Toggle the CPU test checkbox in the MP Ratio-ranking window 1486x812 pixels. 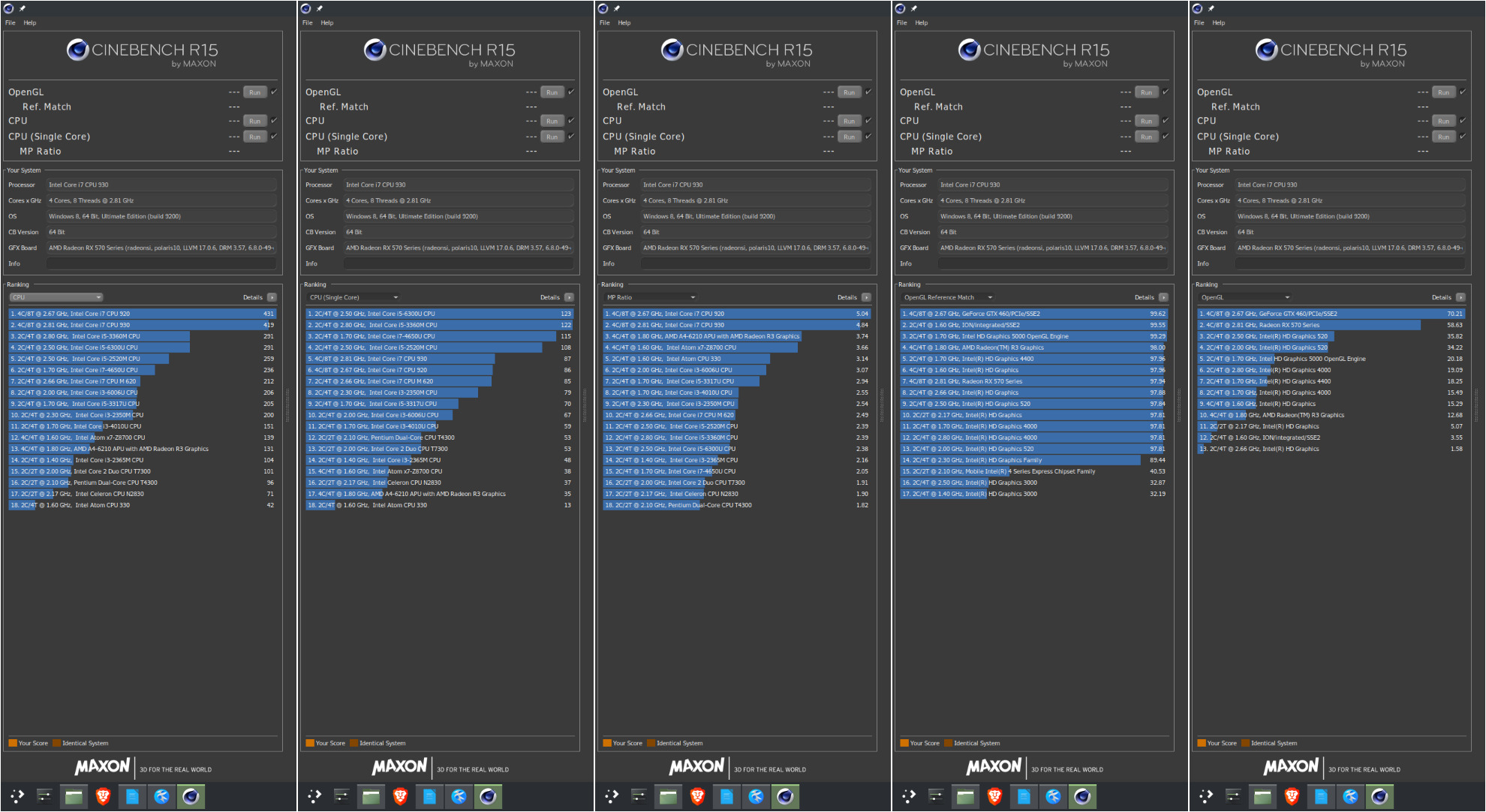coord(868,120)
